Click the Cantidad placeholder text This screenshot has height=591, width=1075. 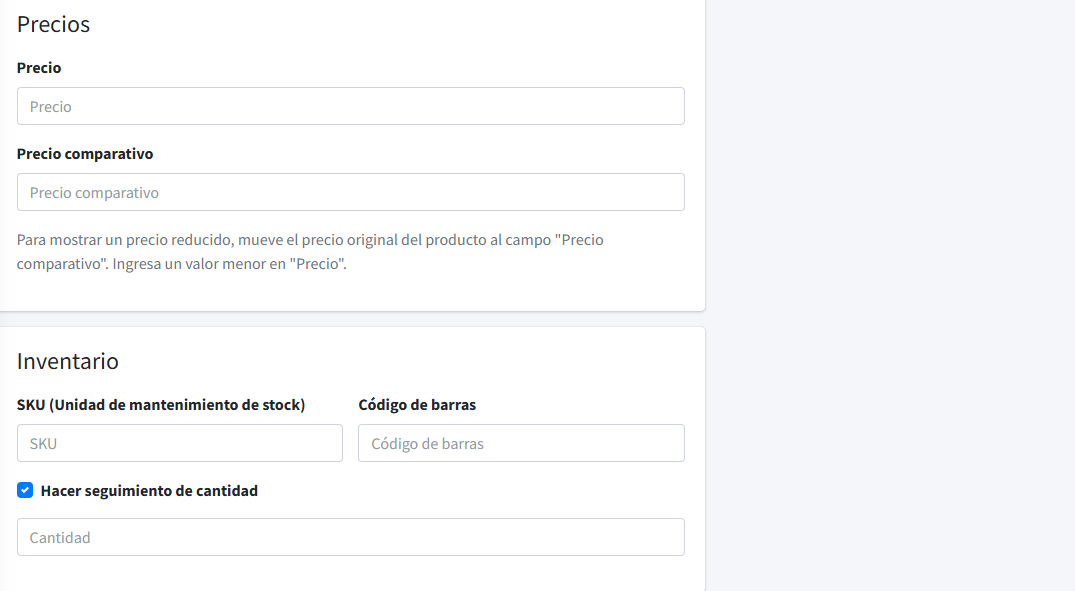point(60,537)
